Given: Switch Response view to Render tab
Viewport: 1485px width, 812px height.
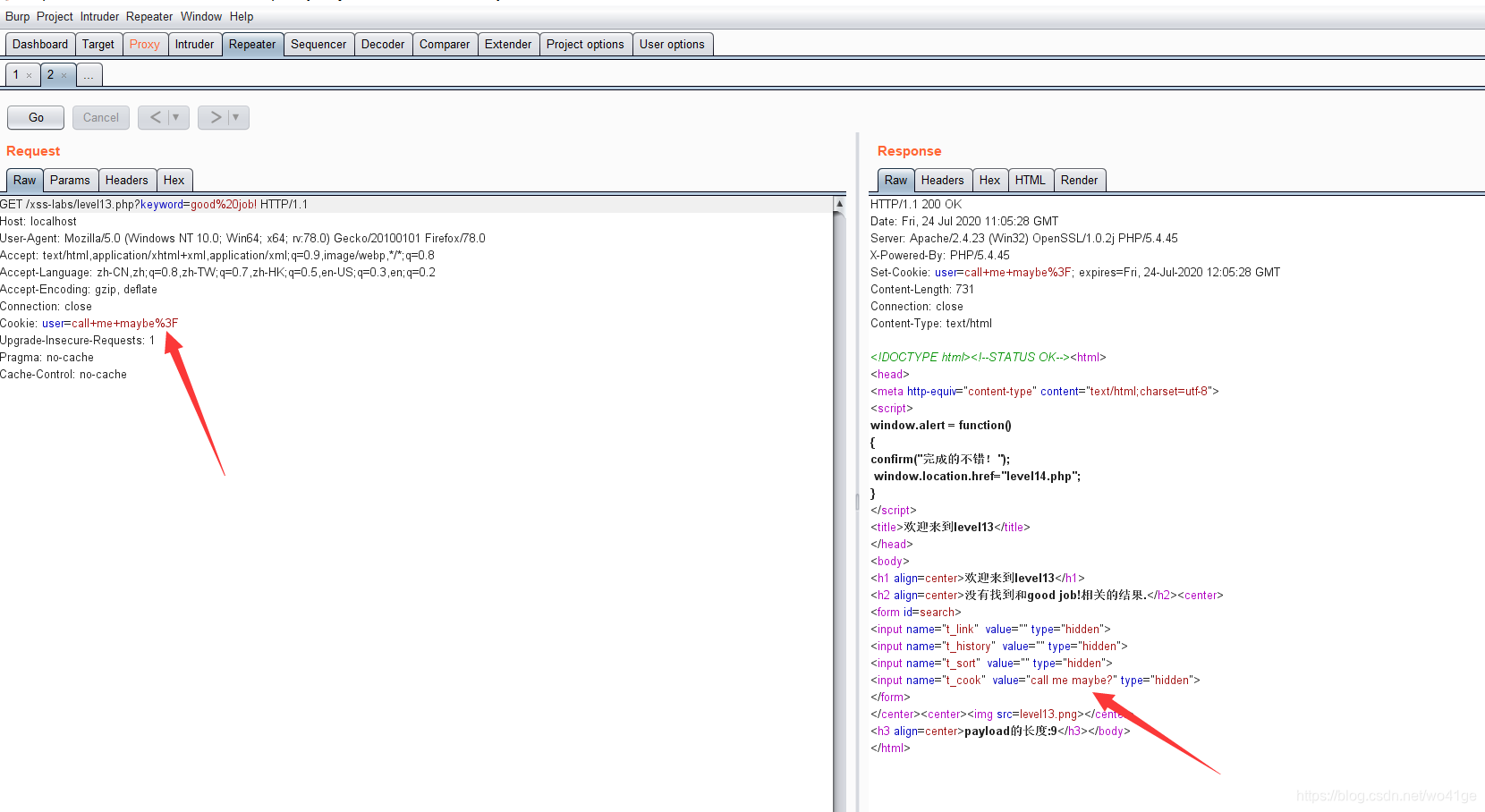Looking at the screenshot, I should click(x=1080, y=180).
